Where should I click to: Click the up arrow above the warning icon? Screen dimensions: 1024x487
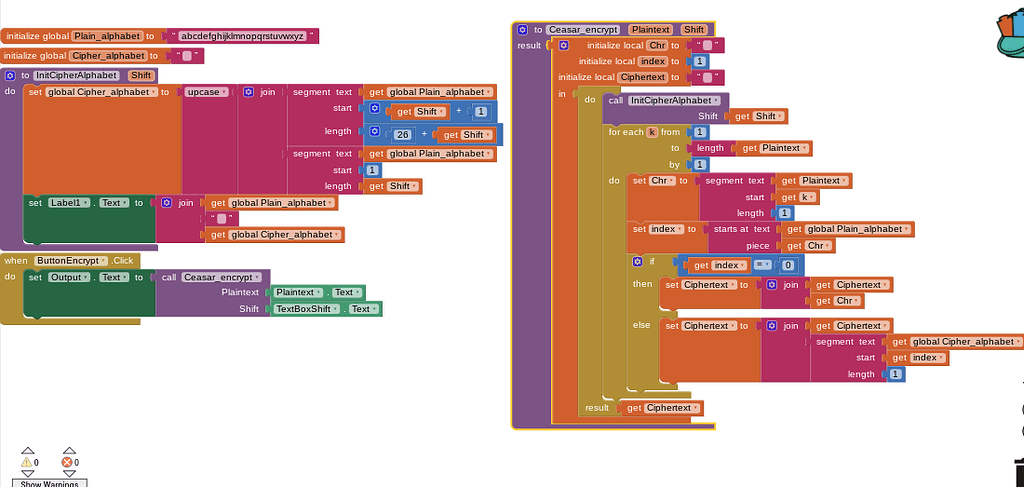click(27, 450)
